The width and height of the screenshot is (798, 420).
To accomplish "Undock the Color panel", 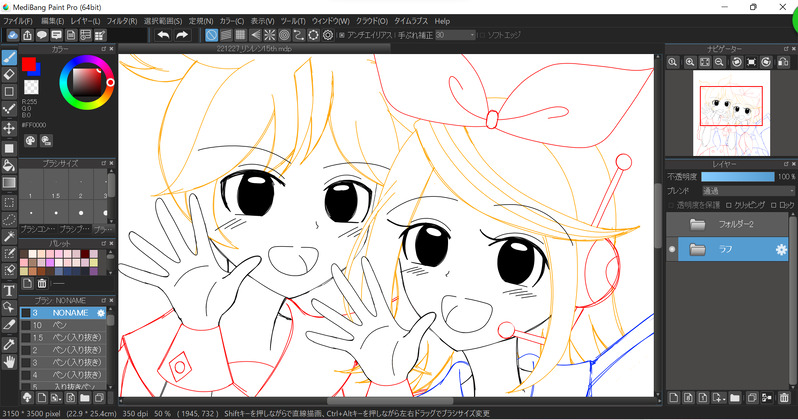I will pos(104,49).
